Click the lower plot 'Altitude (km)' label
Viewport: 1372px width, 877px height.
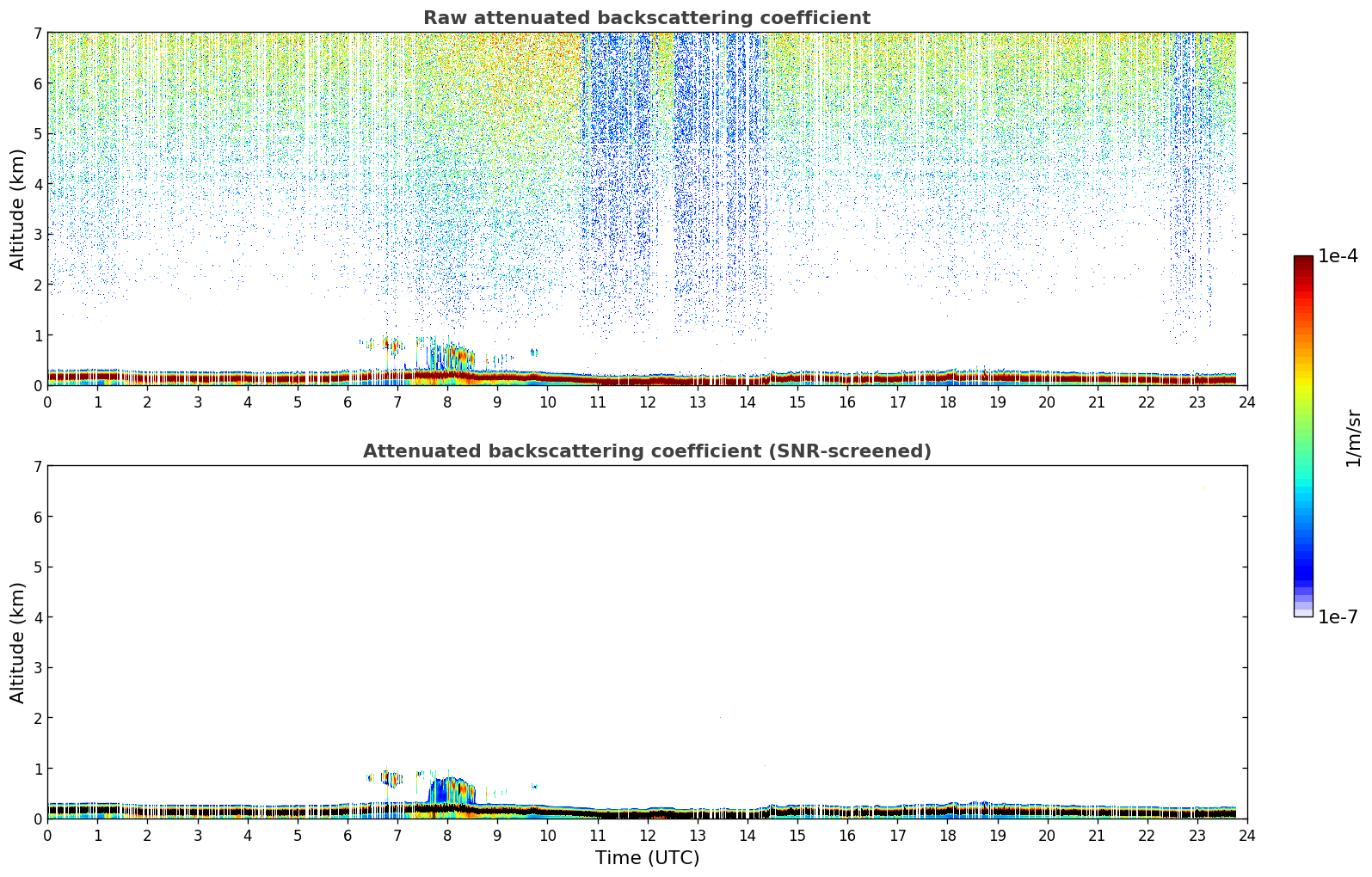pyautogui.click(x=18, y=642)
